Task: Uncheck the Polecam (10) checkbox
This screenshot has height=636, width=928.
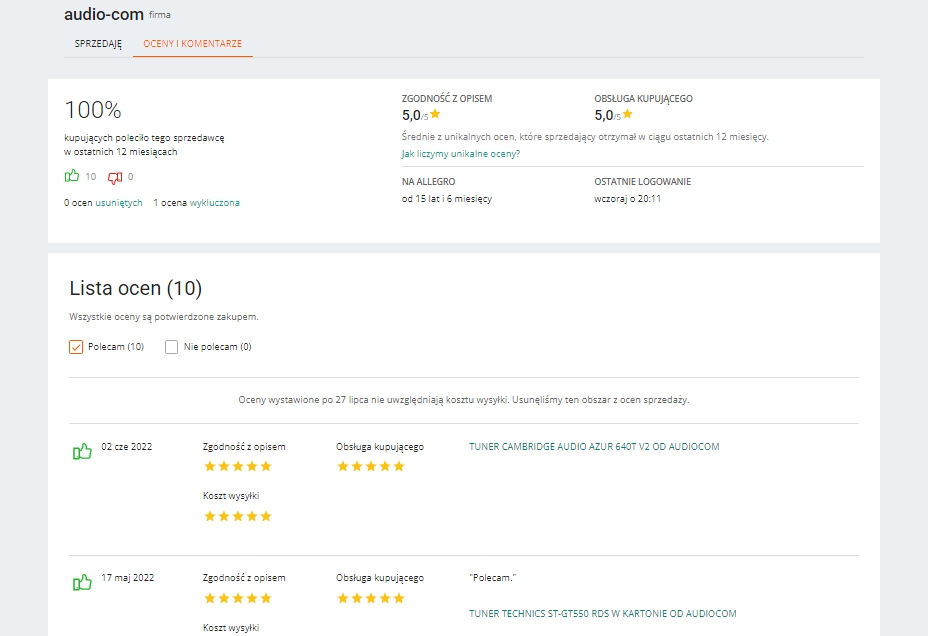Action: pos(76,347)
